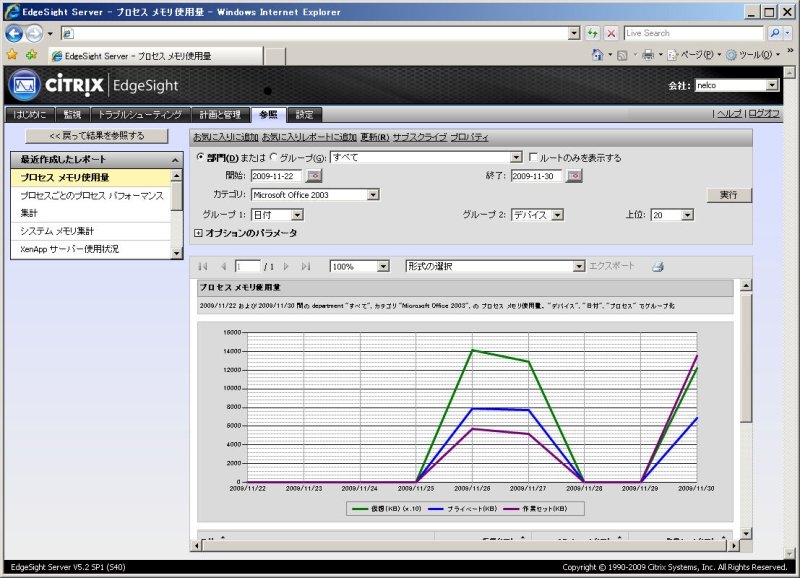Click the browser Stop (red X) icon
This screenshot has width=800, height=578.
click(x=611, y=34)
